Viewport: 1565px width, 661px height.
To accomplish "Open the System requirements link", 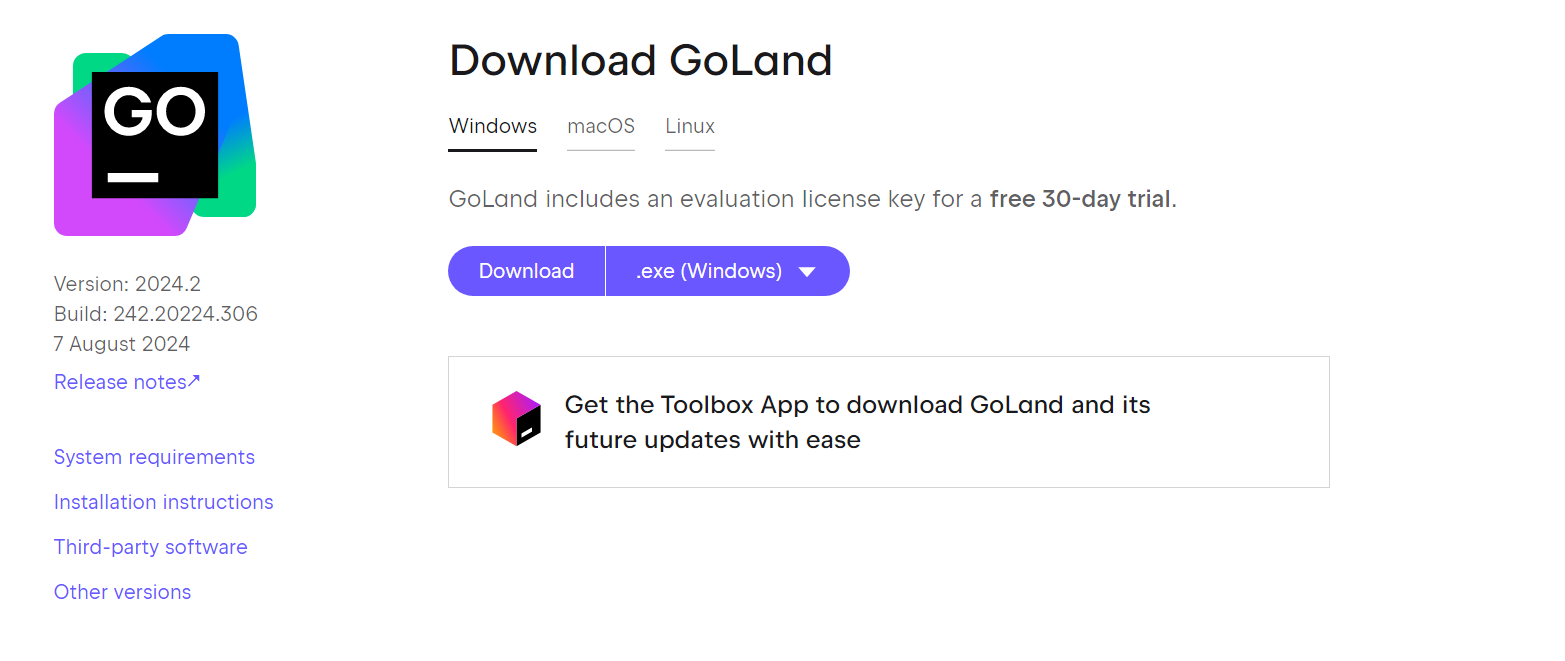I will click(x=154, y=457).
